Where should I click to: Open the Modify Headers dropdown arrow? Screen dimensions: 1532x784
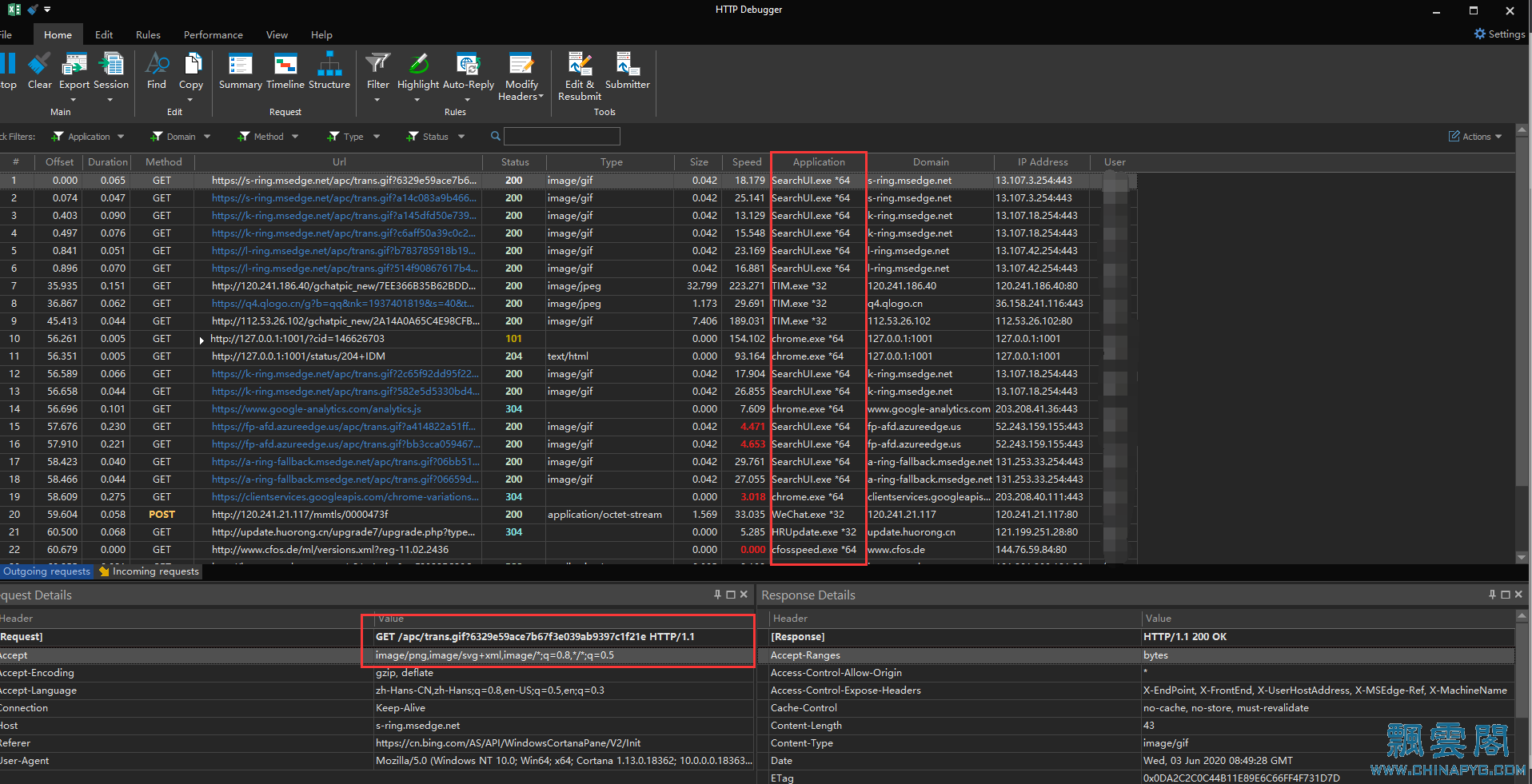[x=541, y=97]
